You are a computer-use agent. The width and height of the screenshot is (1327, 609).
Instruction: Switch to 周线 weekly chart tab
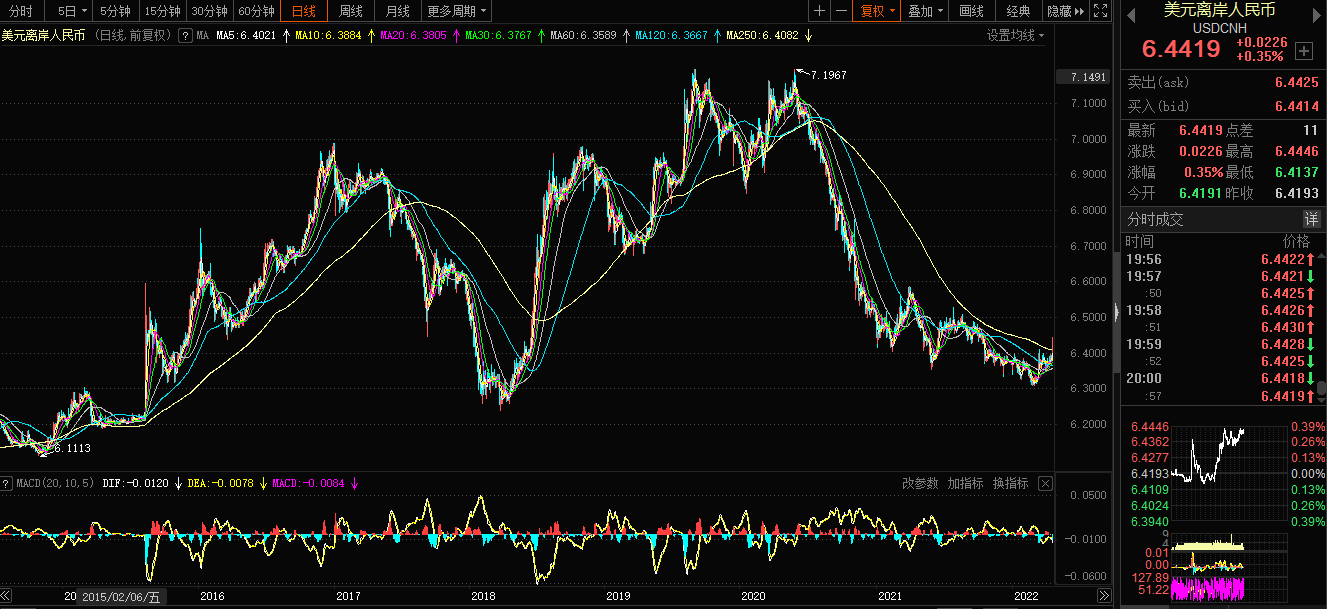[x=351, y=11]
